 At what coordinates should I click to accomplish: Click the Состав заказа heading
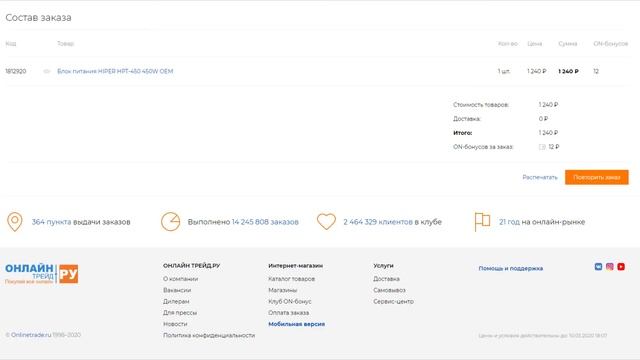38,18
